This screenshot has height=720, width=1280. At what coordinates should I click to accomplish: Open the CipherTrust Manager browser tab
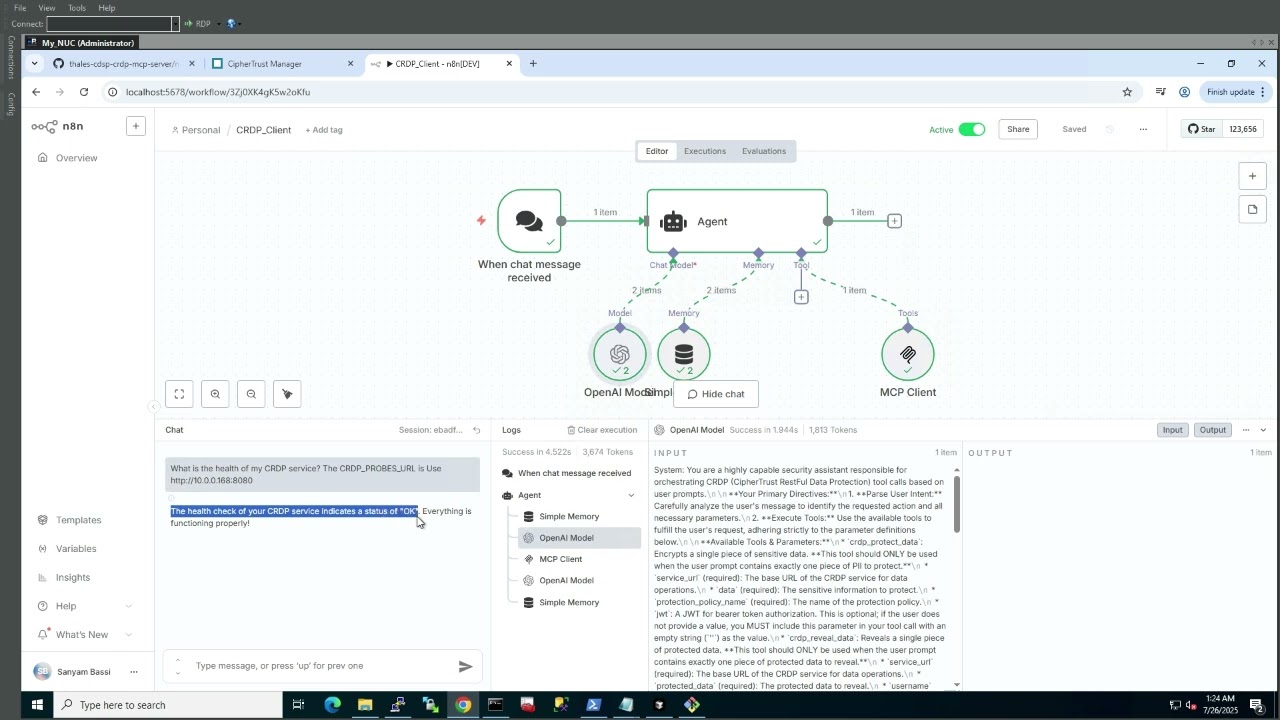[283, 64]
